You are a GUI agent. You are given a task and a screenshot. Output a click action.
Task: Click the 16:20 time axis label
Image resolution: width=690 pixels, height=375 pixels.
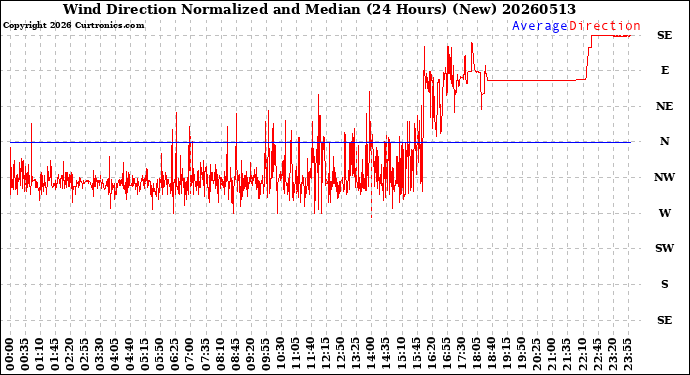tap(431, 354)
